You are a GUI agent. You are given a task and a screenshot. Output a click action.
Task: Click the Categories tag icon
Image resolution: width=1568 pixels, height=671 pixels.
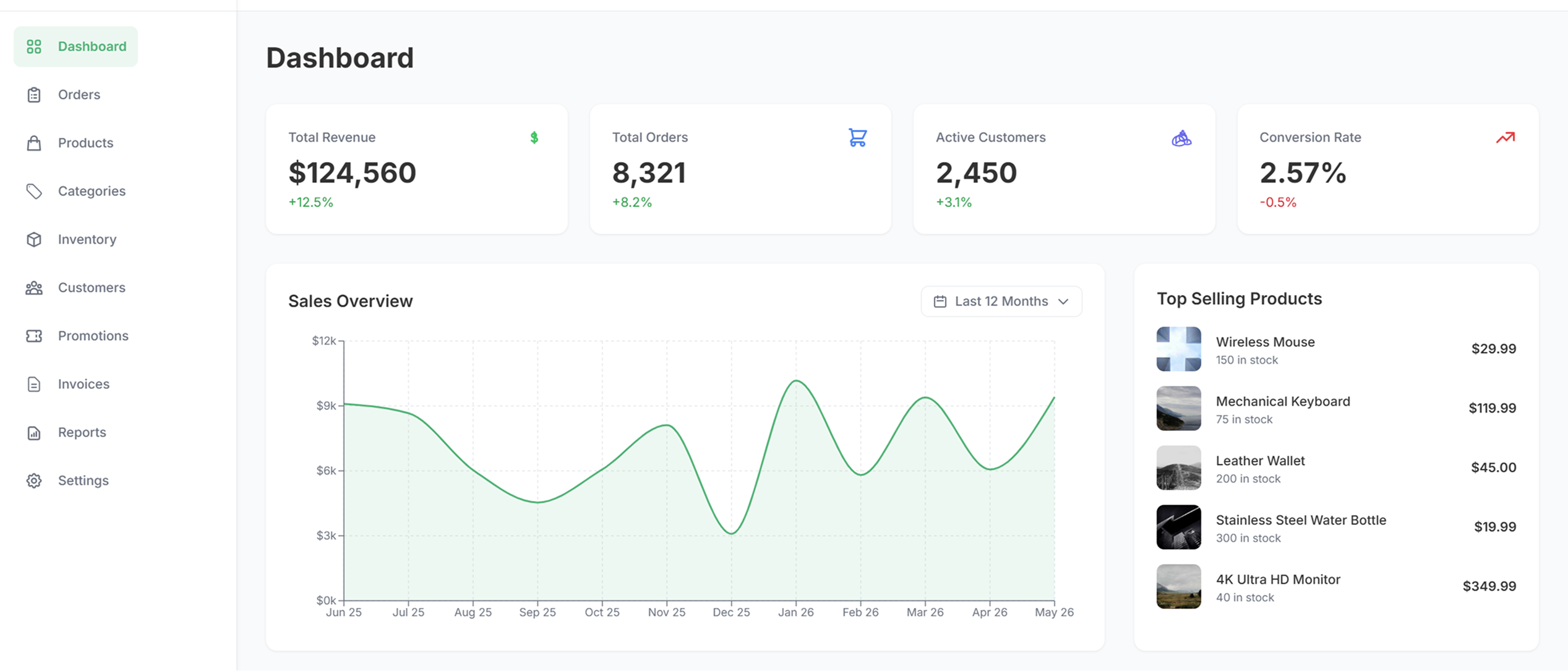coord(34,191)
